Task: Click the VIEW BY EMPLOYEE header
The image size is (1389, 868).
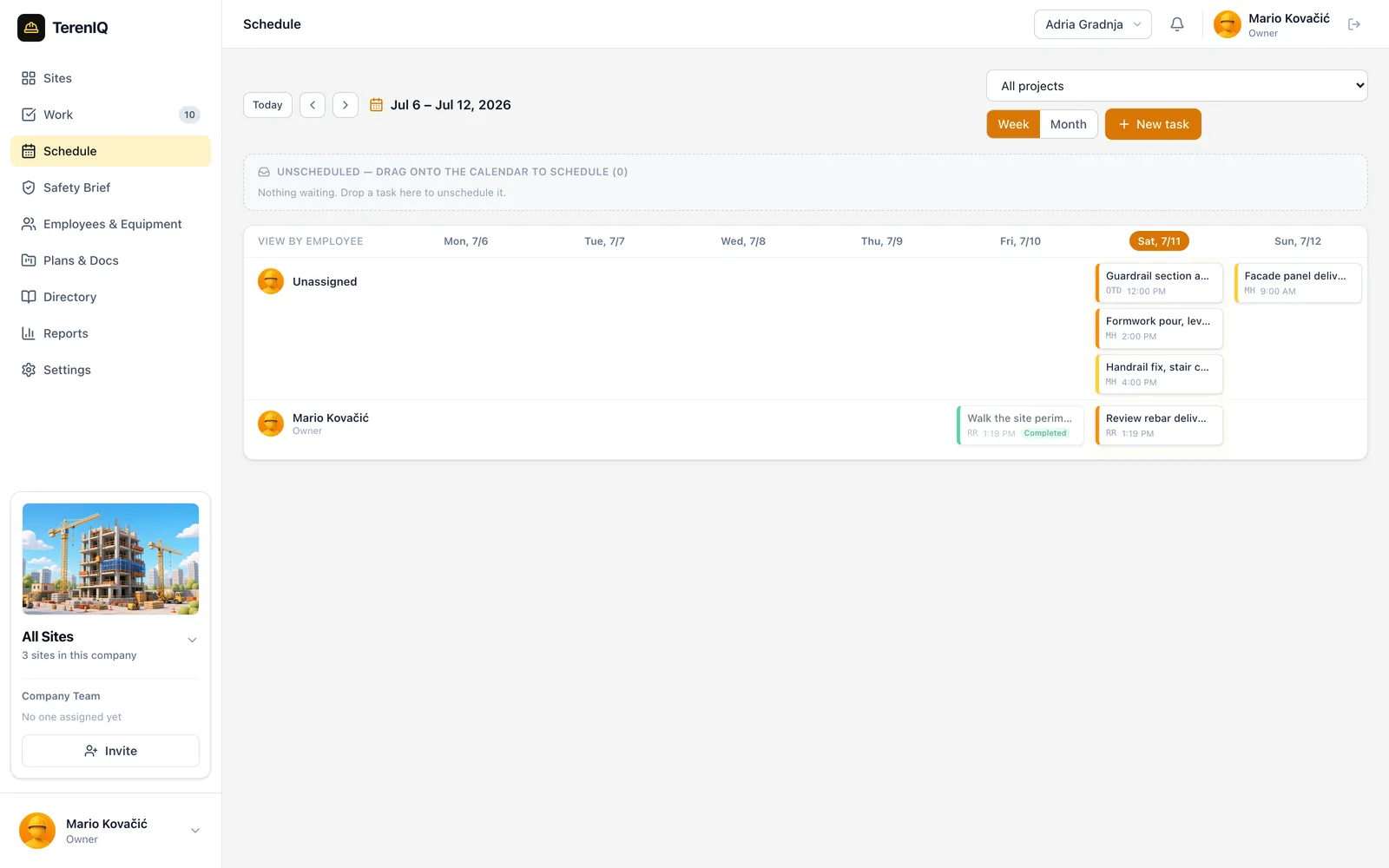Action: point(311,241)
